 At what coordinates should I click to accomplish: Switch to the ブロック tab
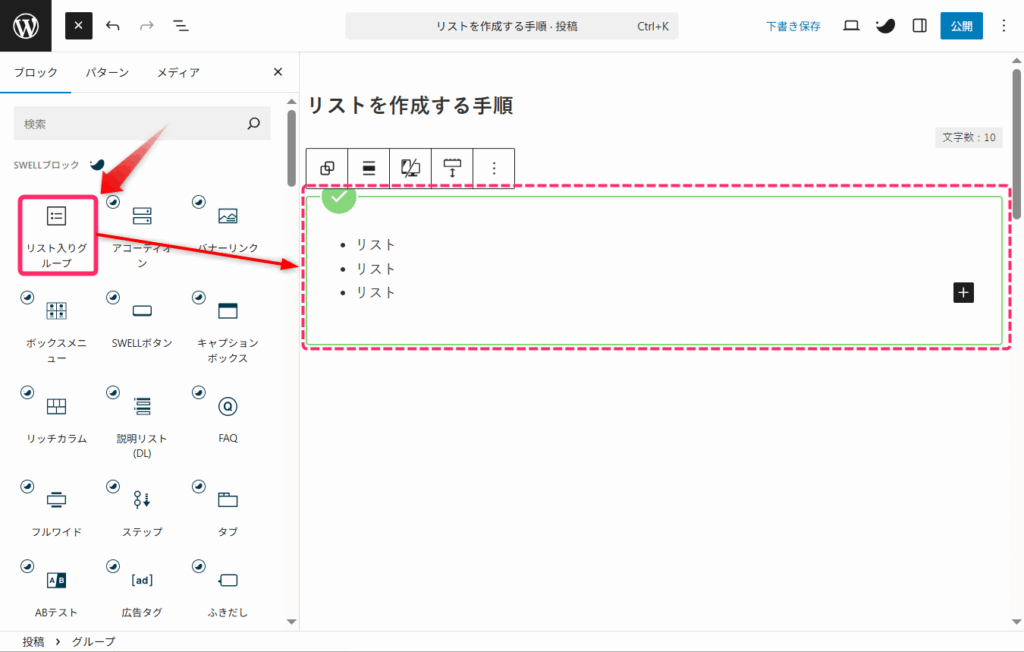[35, 73]
